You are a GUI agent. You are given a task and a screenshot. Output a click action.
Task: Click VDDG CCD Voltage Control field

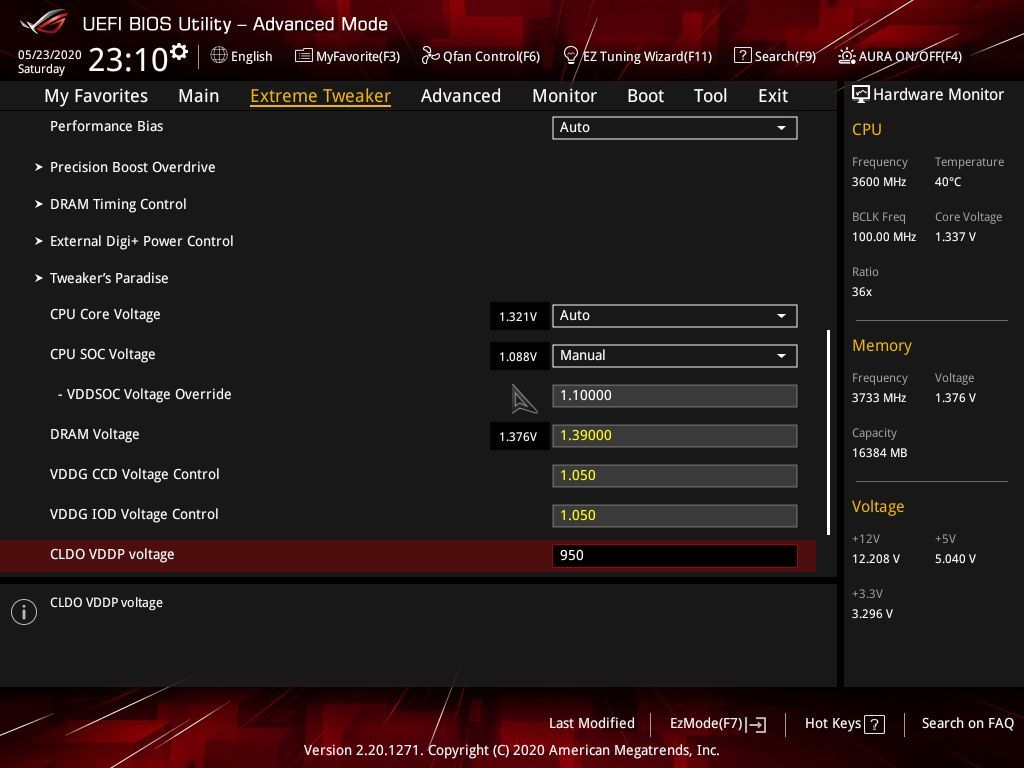(674, 475)
